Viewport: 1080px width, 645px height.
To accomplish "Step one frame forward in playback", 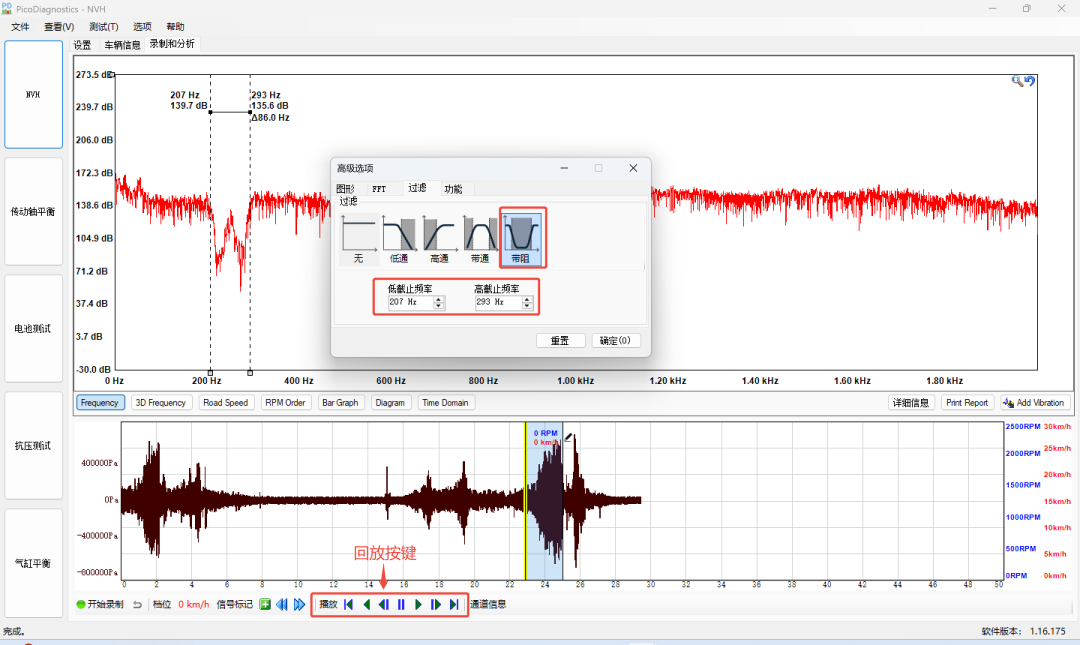I will 435,604.
